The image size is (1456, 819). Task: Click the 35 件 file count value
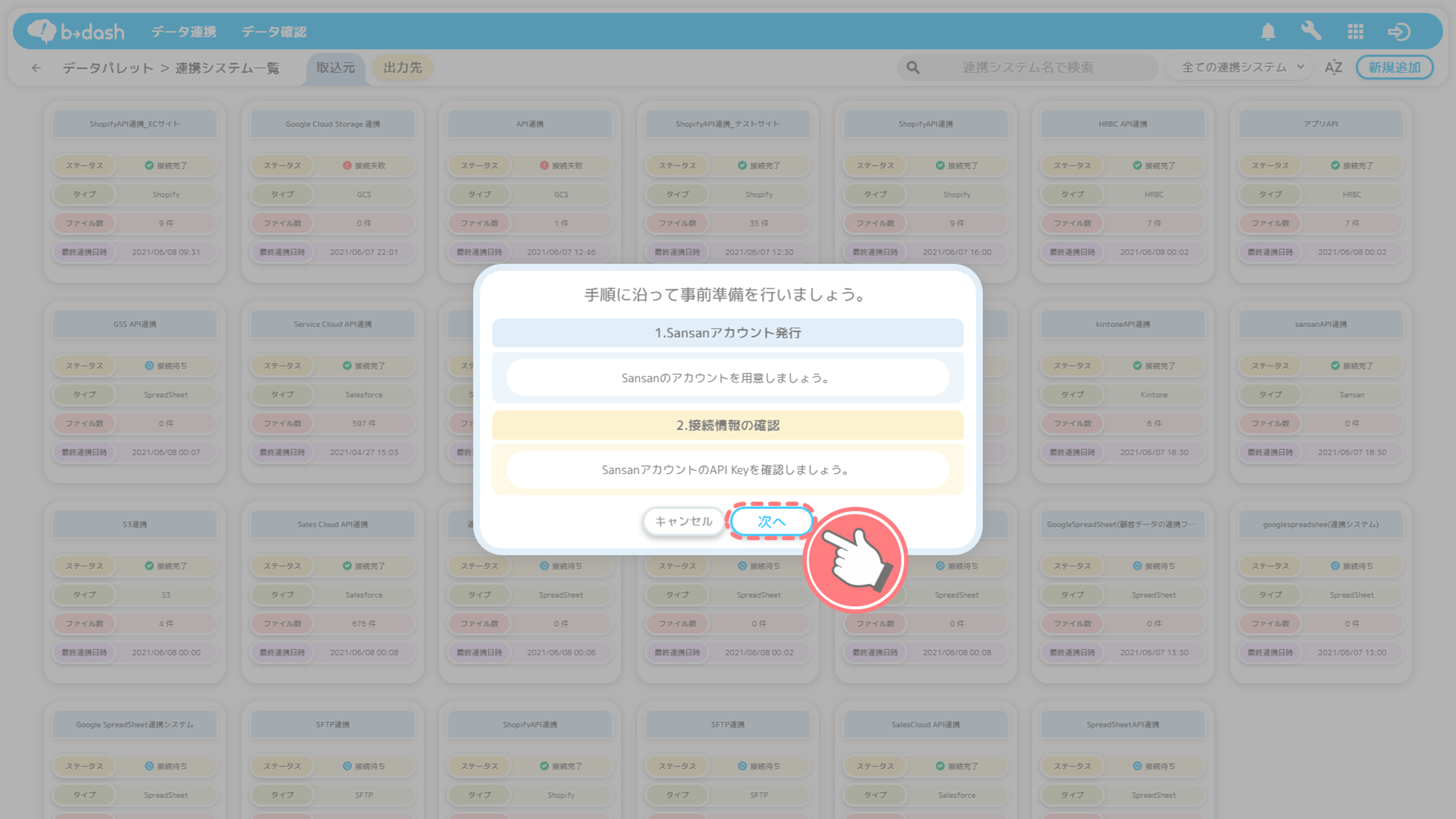(x=759, y=223)
